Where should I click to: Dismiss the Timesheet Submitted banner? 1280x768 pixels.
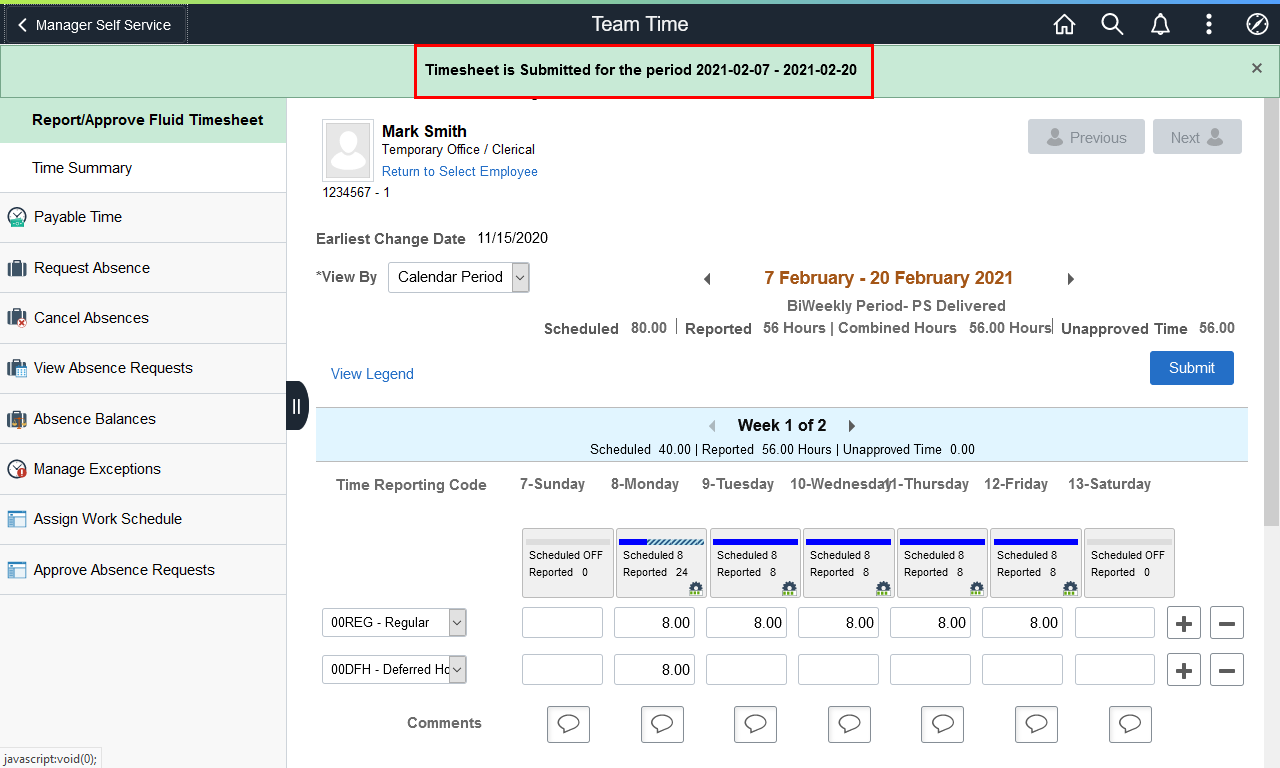[x=1257, y=68]
